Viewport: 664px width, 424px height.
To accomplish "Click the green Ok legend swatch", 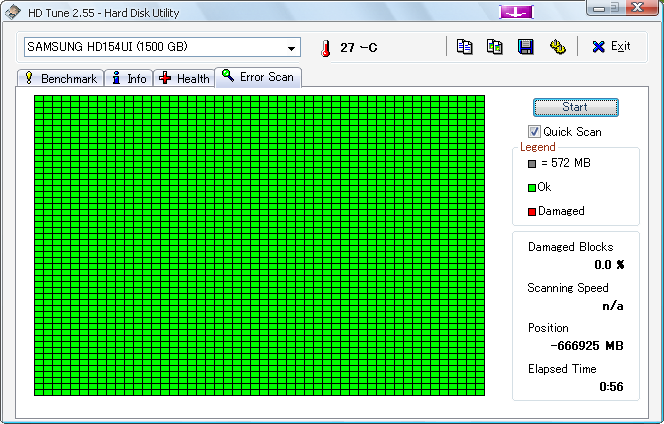I will pos(532,188).
